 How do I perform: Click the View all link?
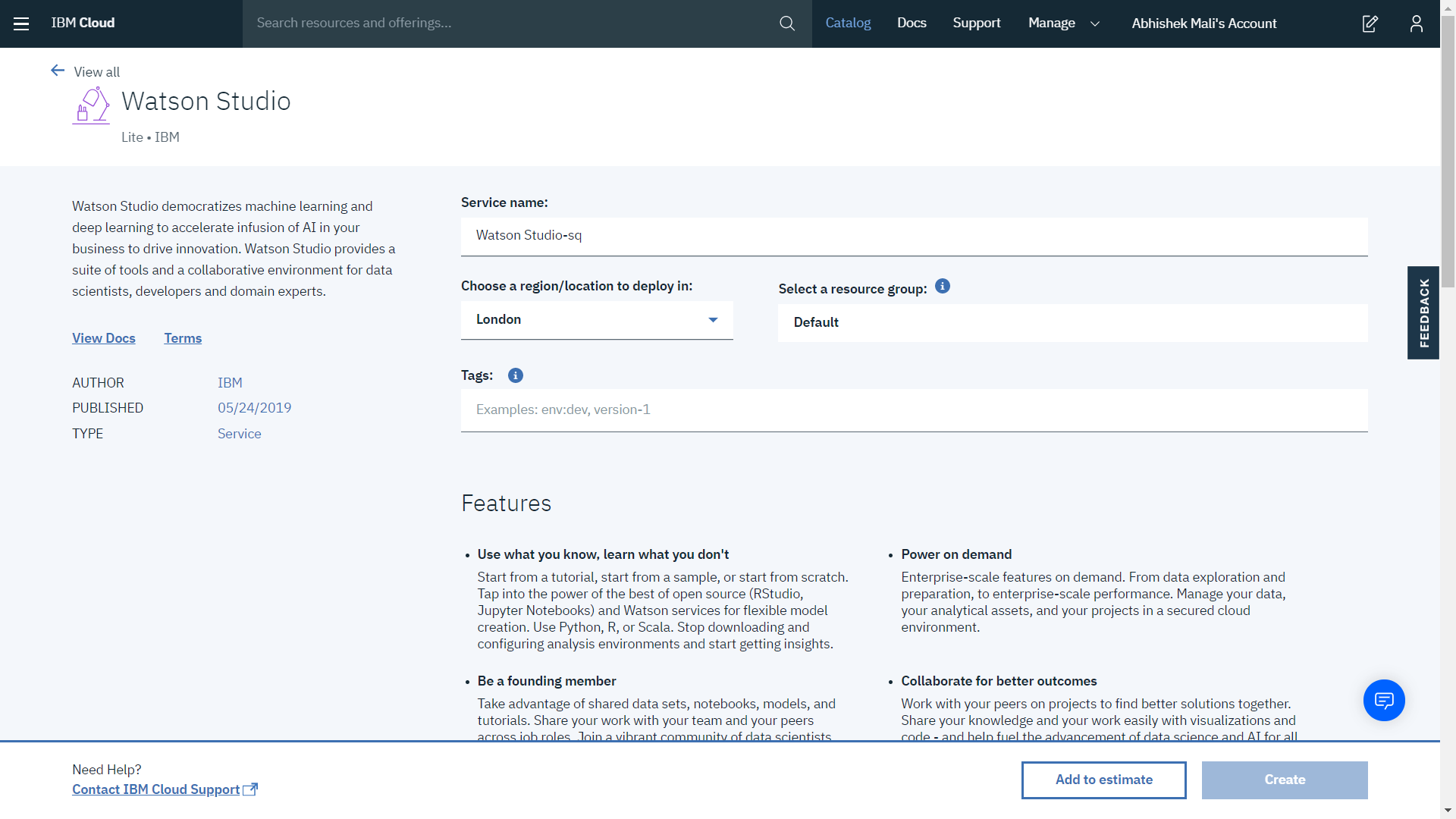(x=96, y=72)
